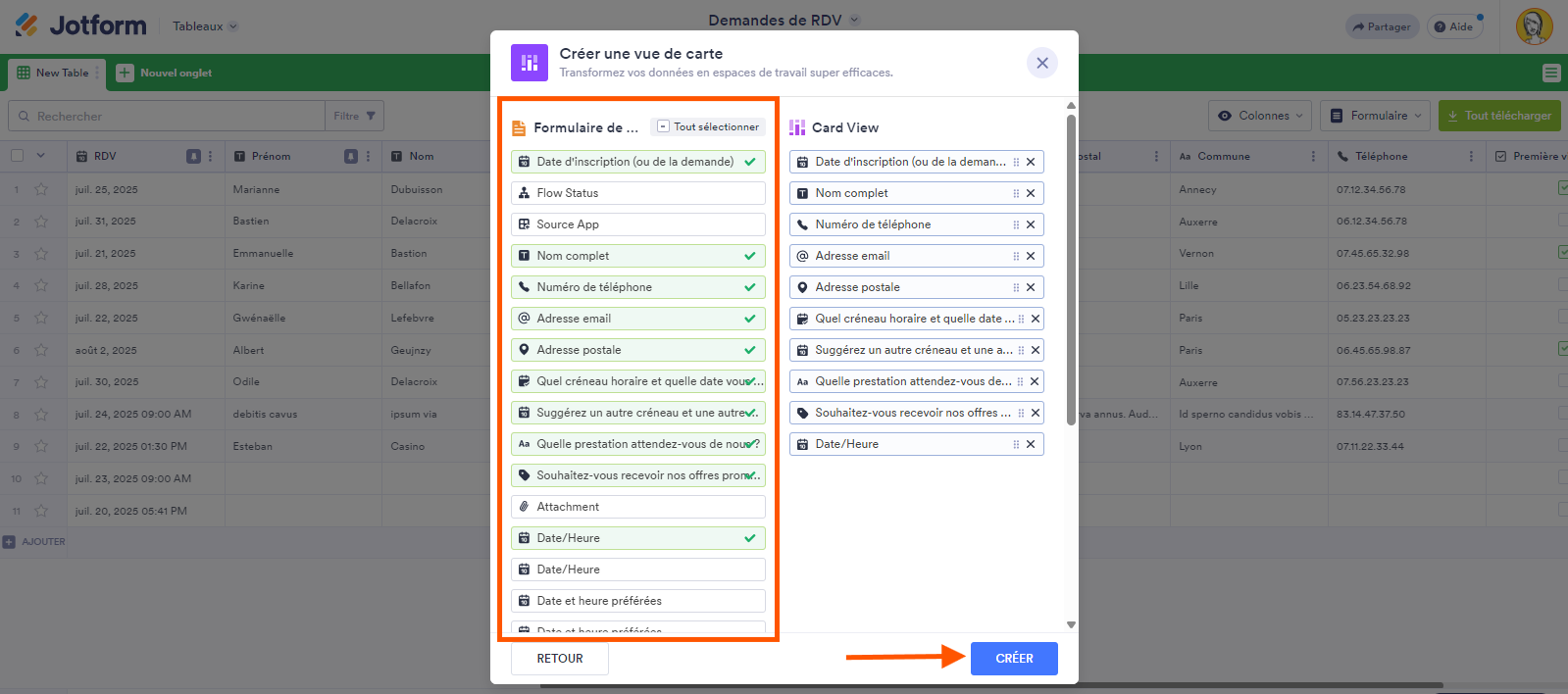Click drag handle of Numéro de téléphone card
The width and height of the screenshot is (1568, 694).
tap(1016, 224)
